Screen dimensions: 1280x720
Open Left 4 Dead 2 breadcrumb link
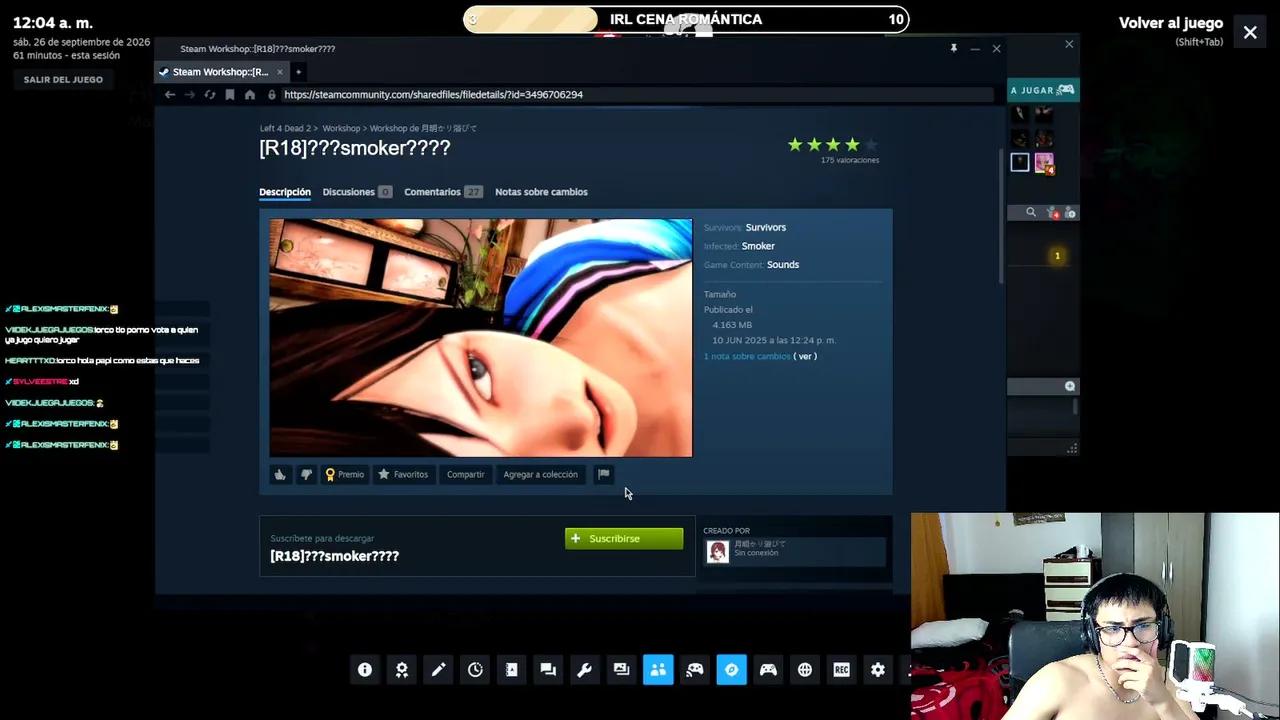[285, 128]
